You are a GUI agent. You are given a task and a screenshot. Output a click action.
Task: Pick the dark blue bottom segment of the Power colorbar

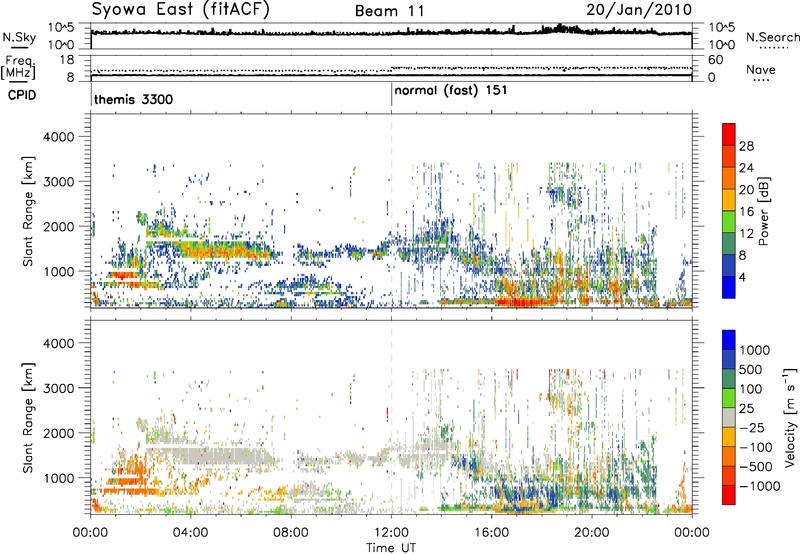click(x=729, y=287)
